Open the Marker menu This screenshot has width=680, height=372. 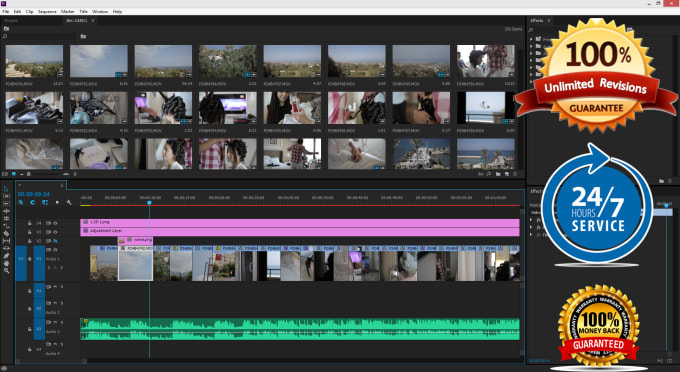(67, 12)
